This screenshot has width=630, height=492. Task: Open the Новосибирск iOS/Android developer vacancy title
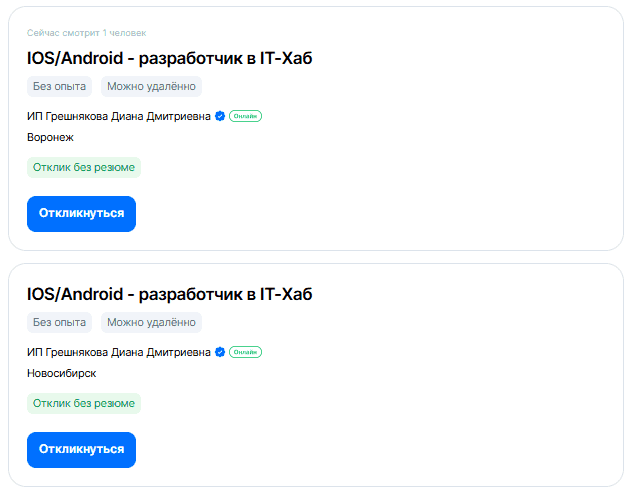169,294
